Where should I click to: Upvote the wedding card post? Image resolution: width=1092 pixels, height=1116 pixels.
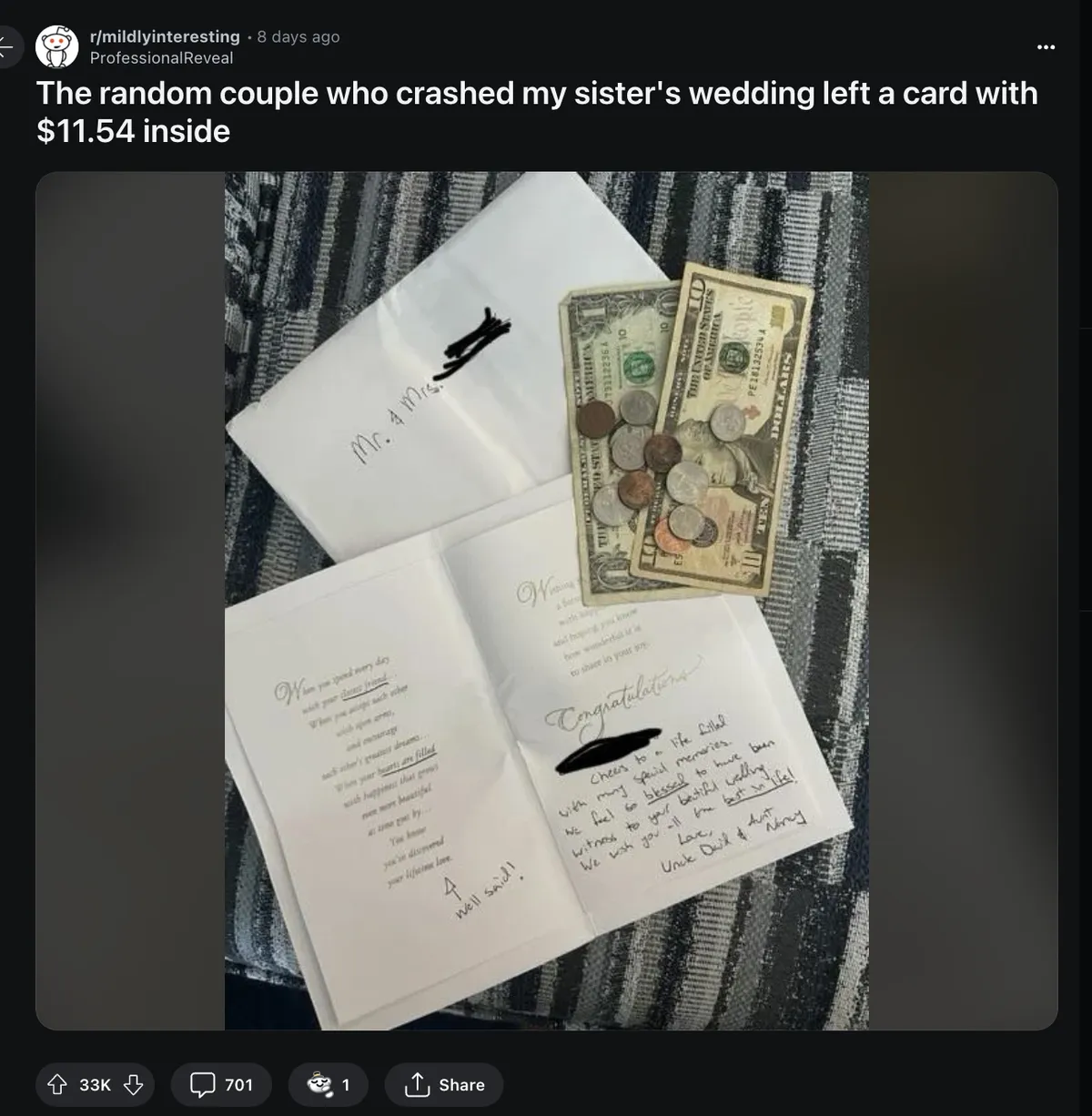(57, 1085)
